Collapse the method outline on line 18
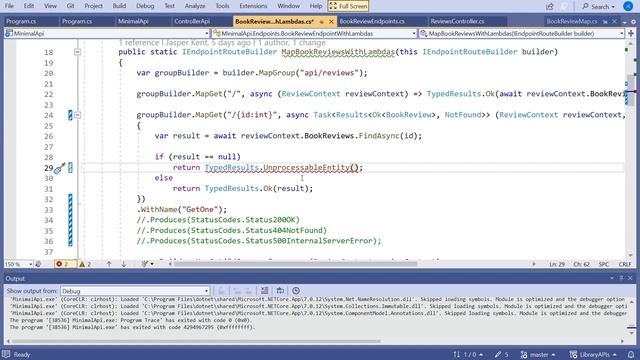The height and width of the screenshot is (360, 640). click(x=77, y=52)
